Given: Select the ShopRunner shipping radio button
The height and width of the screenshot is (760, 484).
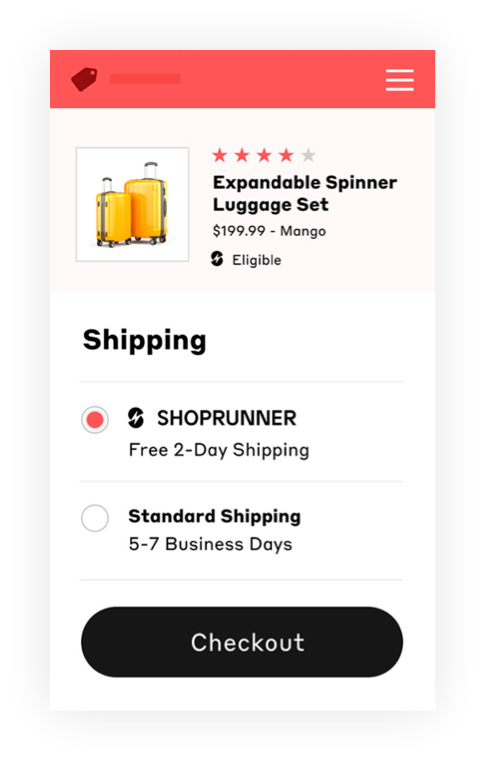Looking at the screenshot, I should (x=95, y=420).
